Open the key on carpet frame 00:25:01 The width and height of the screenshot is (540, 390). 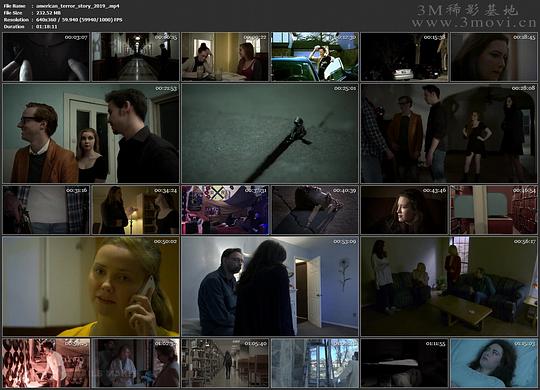tap(270, 133)
